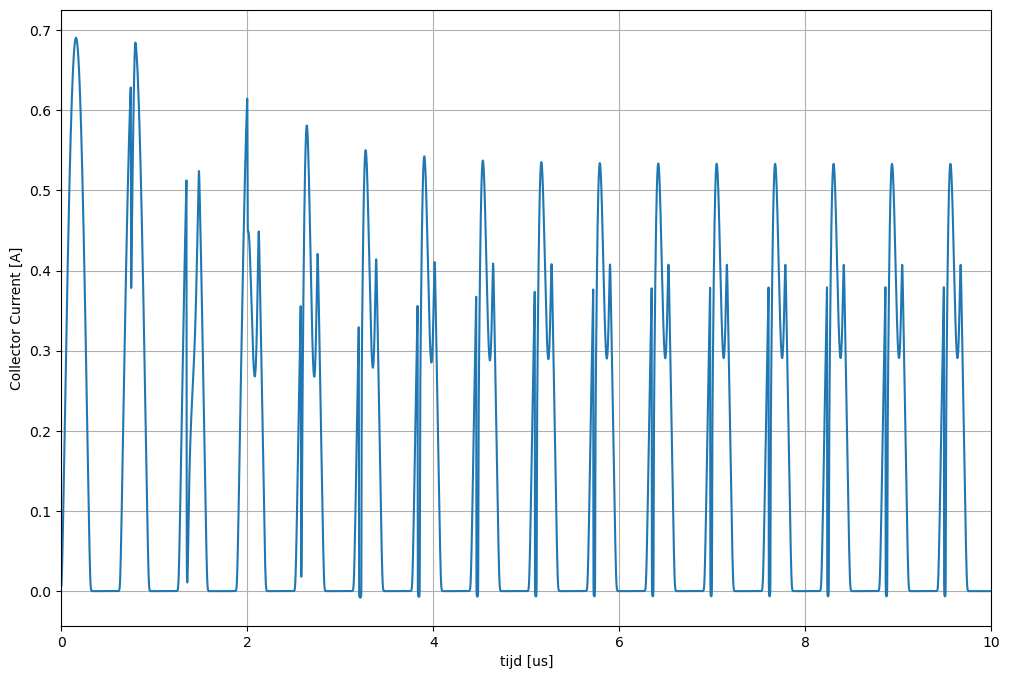Click the "Collector Current [A]" y-axis label
The image size is (1010, 679).
point(15,317)
